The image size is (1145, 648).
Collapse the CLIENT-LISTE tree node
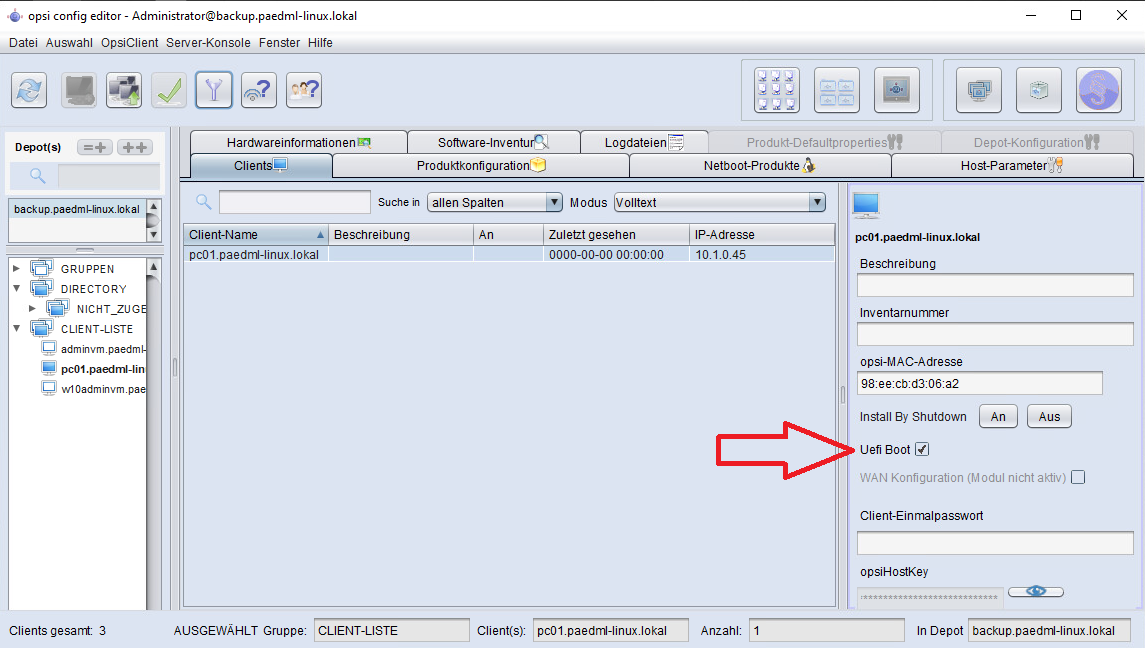click(x=16, y=329)
